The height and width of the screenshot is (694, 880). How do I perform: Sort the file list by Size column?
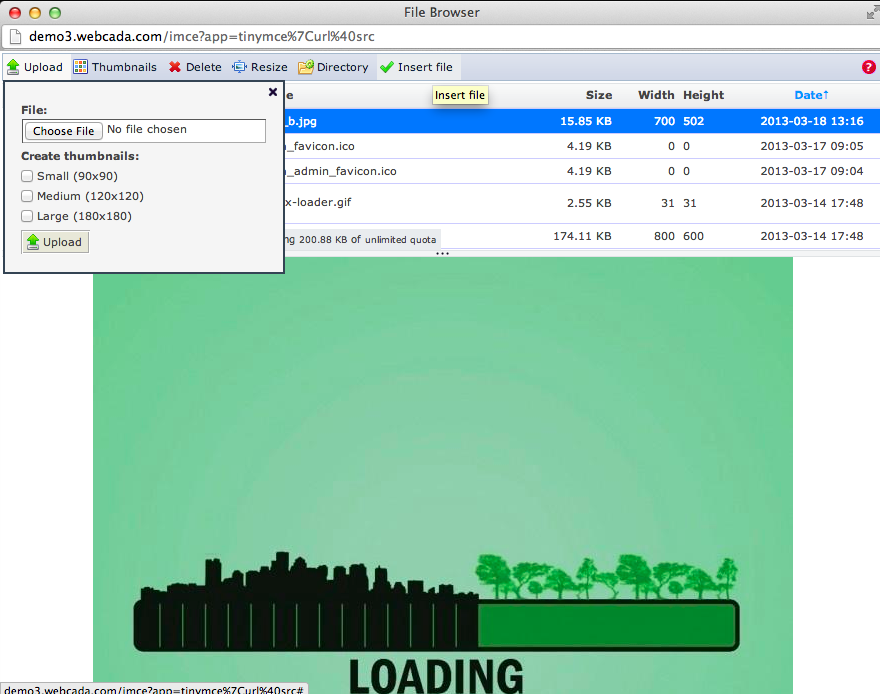pos(599,95)
